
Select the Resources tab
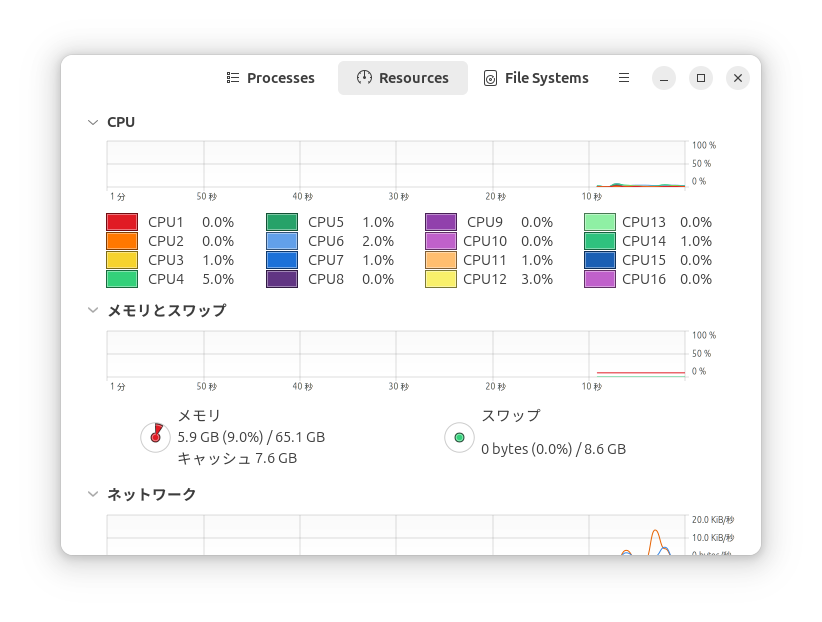click(x=403, y=78)
